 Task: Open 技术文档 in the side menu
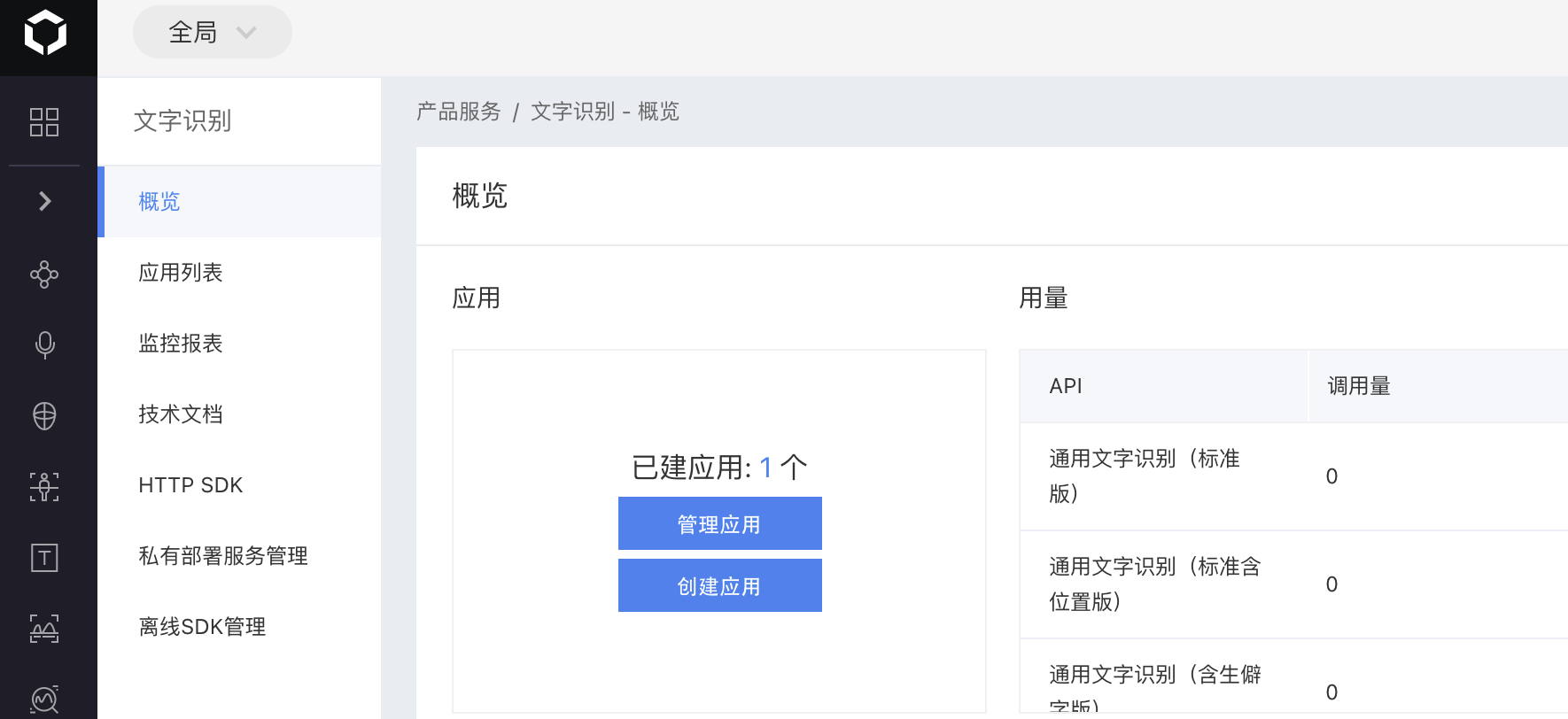pyautogui.click(x=181, y=414)
